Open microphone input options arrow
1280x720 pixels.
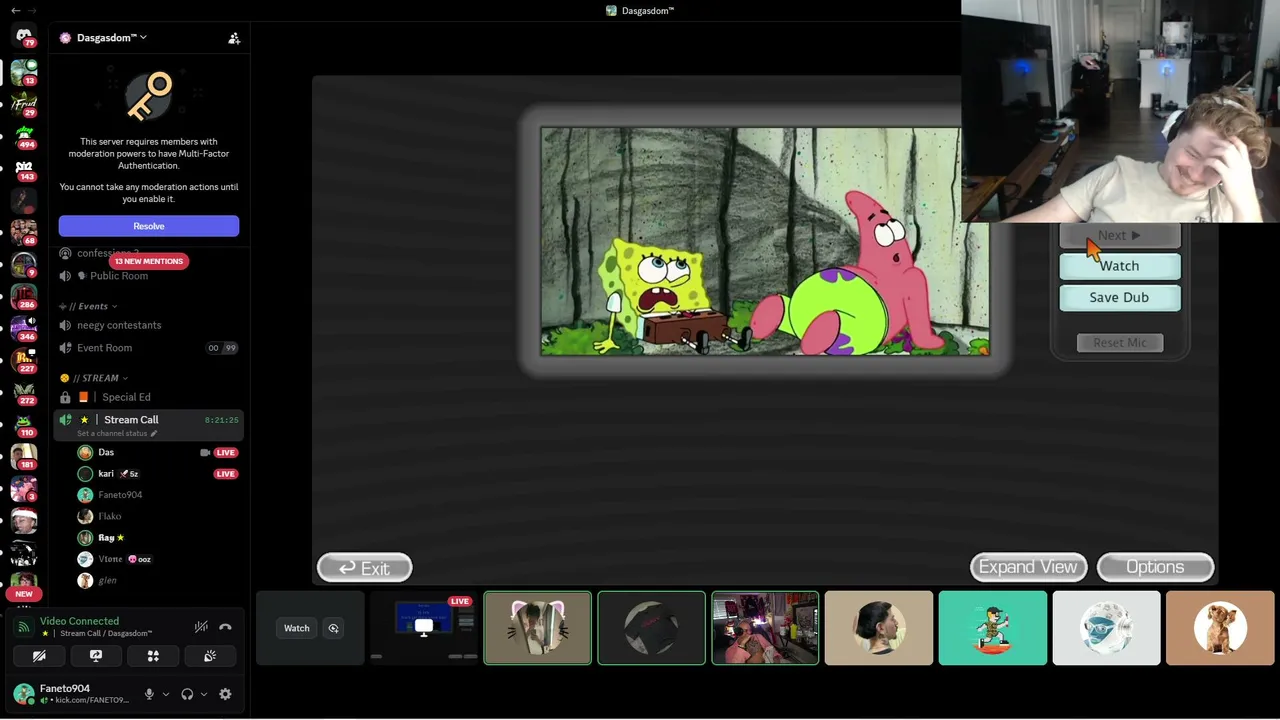pyautogui.click(x=166, y=694)
